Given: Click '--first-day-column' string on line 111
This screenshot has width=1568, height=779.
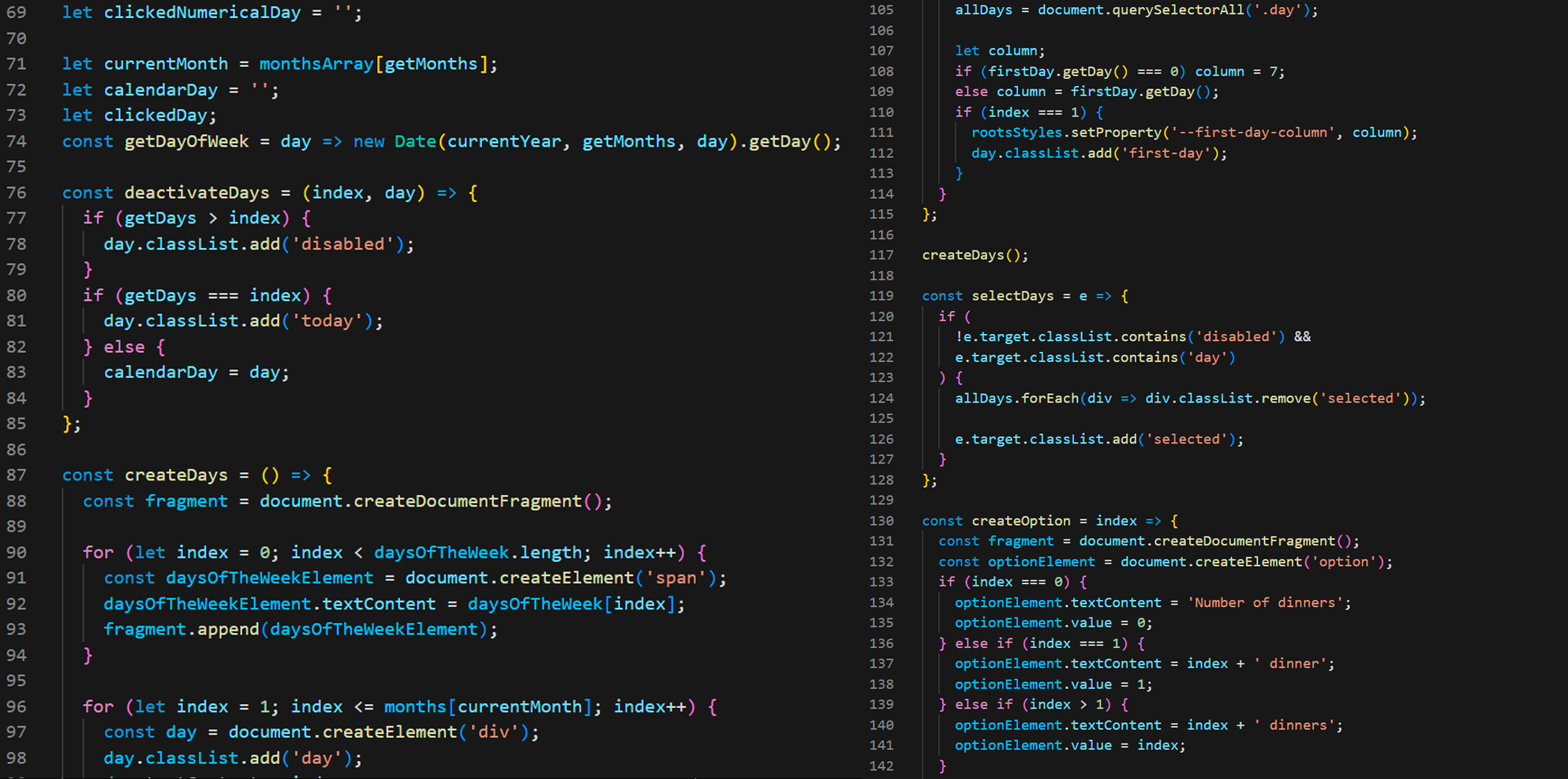Looking at the screenshot, I should pyautogui.click(x=1252, y=133).
